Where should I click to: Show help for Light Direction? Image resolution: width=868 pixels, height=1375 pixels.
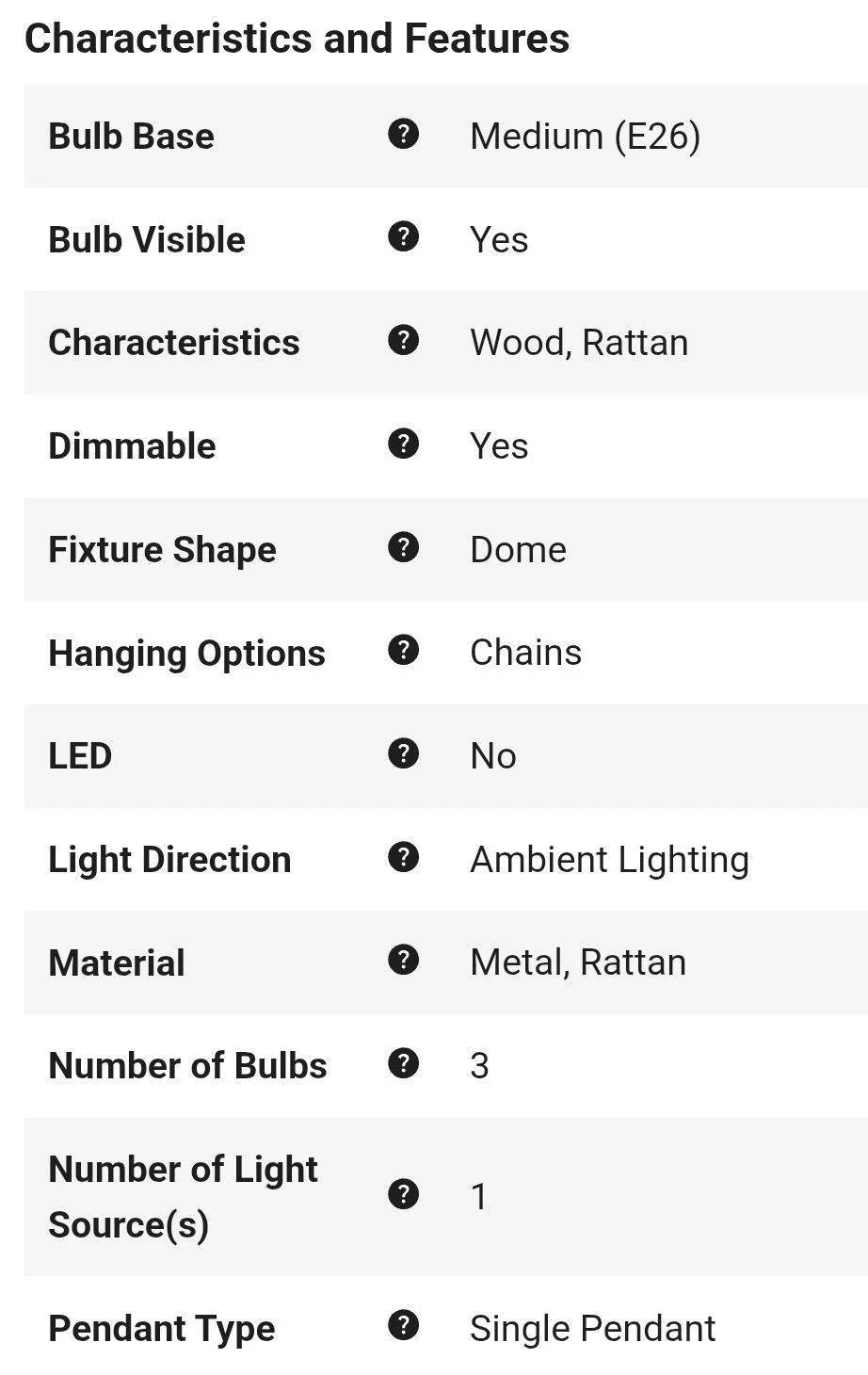pyautogui.click(x=403, y=857)
